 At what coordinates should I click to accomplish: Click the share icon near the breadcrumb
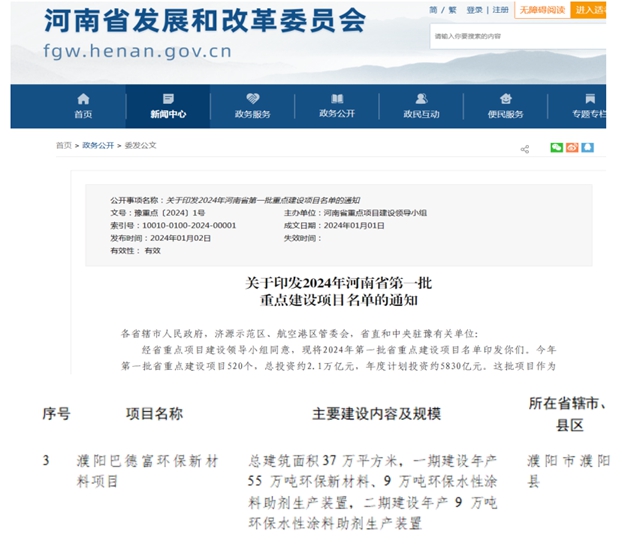coord(525,149)
